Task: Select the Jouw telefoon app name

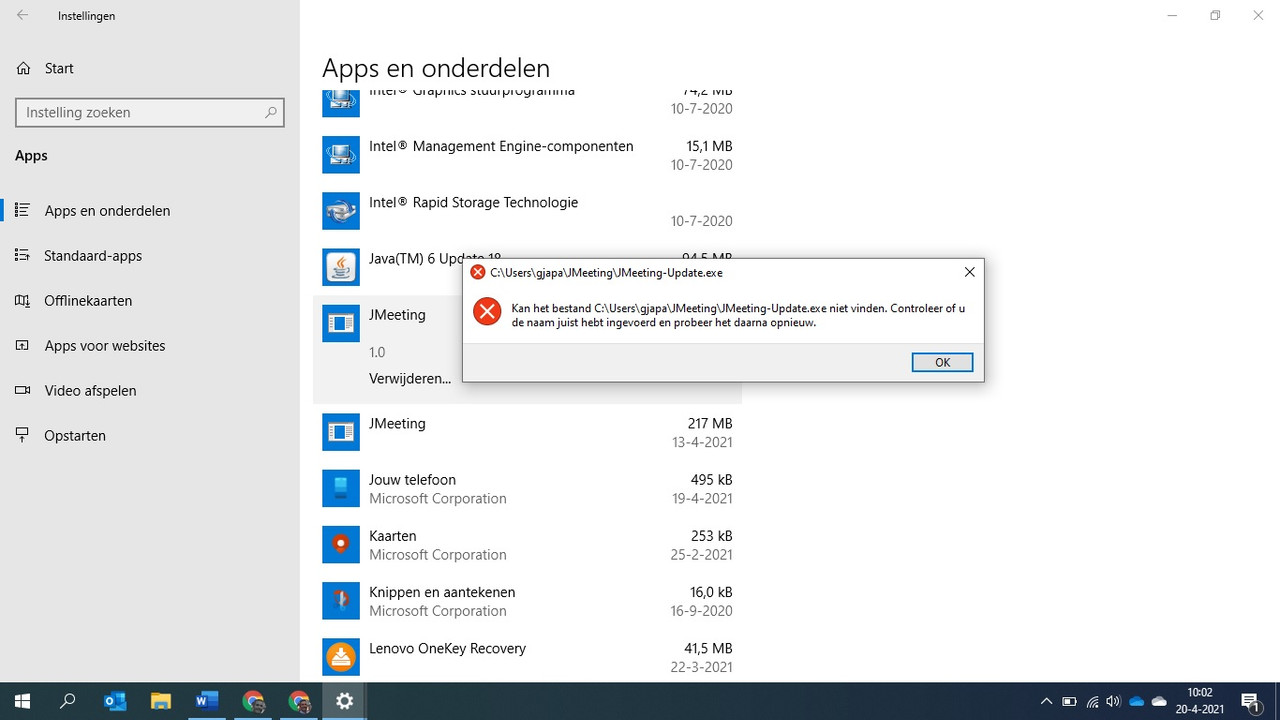Action: tap(412, 480)
